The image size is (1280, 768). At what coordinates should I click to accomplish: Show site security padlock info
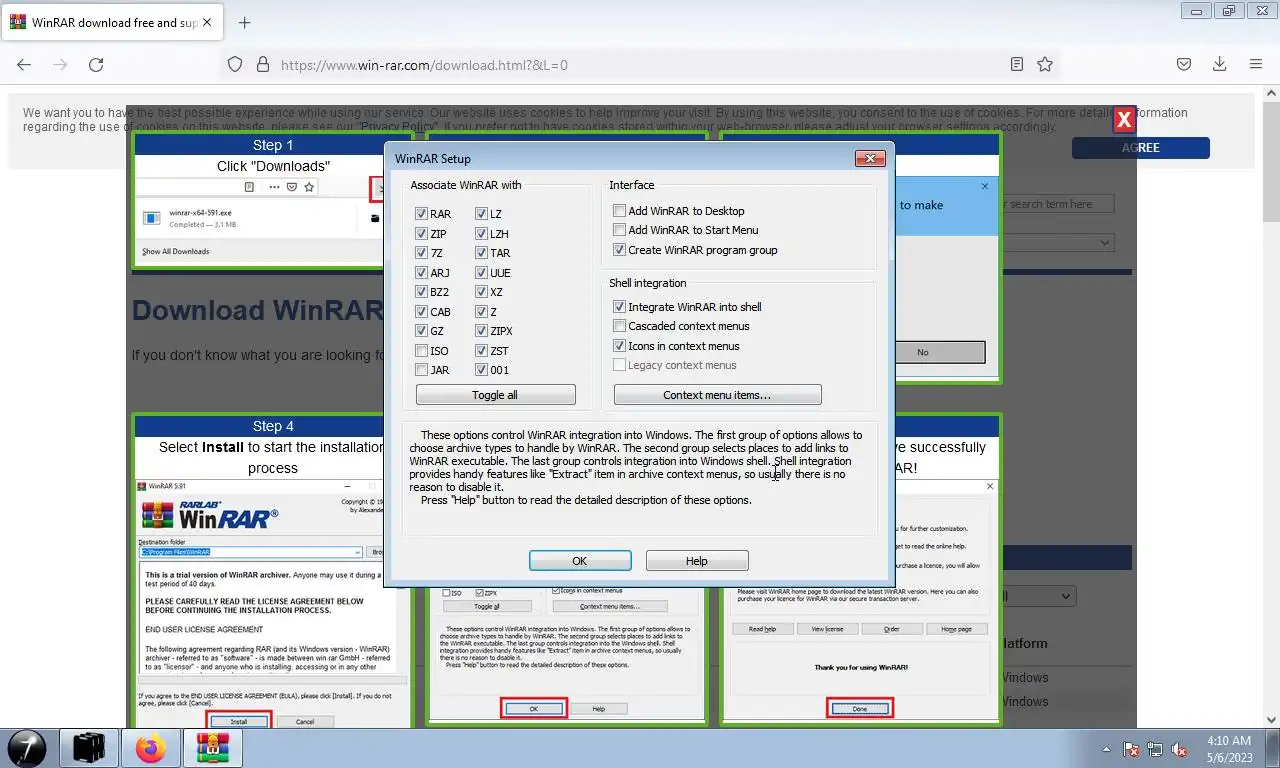pyautogui.click(x=263, y=64)
